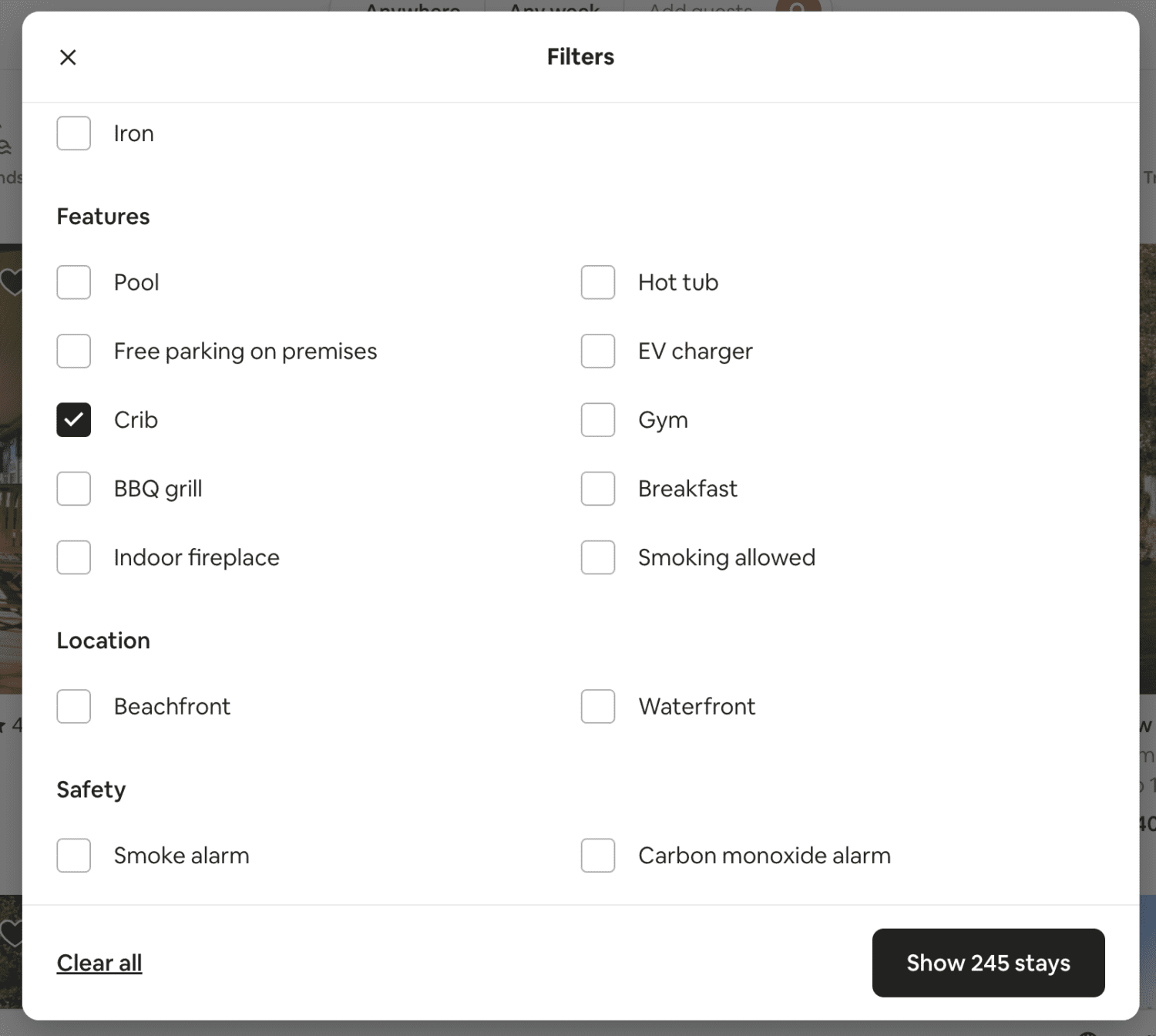The width and height of the screenshot is (1156, 1036).
Task: Enable the Hot tub filter
Action: tap(597, 282)
